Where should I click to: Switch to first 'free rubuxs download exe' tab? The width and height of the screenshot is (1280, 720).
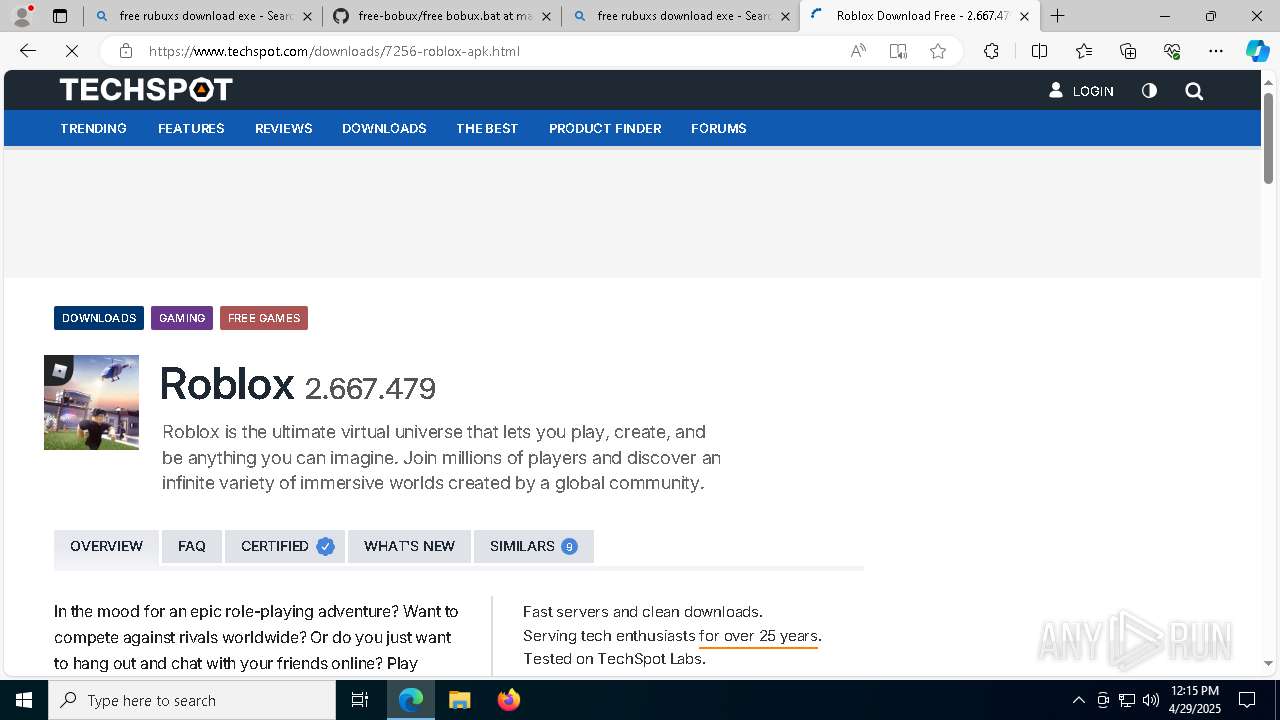coord(204,16)
